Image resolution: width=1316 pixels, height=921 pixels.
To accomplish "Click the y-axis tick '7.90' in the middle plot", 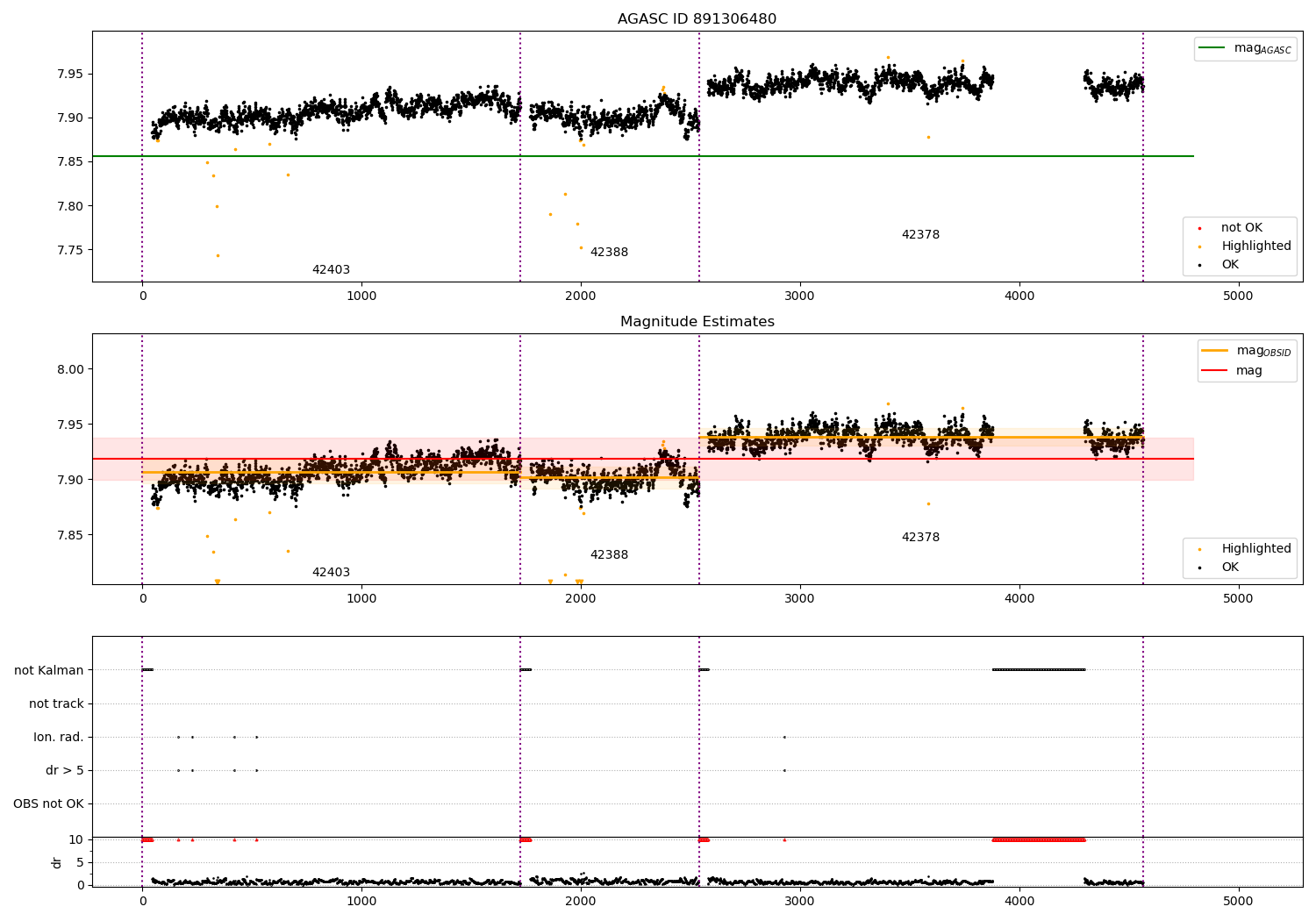I will [x=70, y=480].
